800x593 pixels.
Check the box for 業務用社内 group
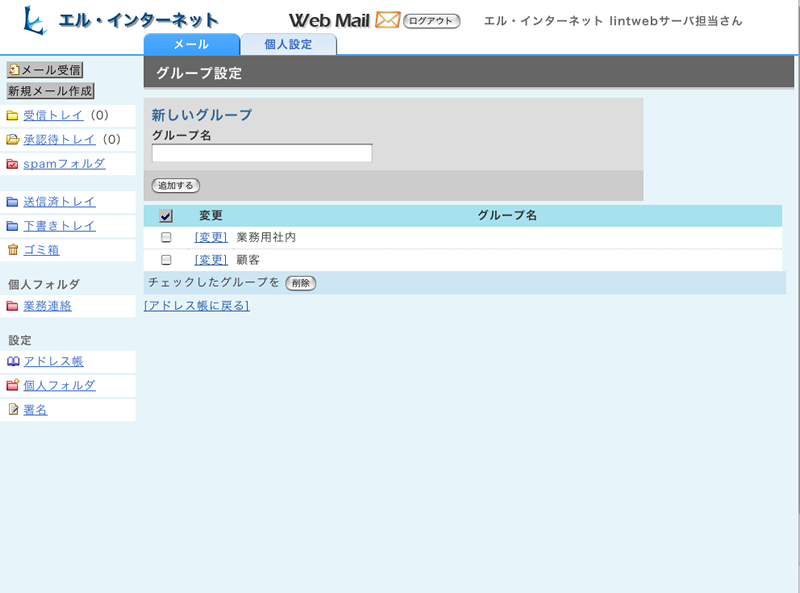coord(166,237)
